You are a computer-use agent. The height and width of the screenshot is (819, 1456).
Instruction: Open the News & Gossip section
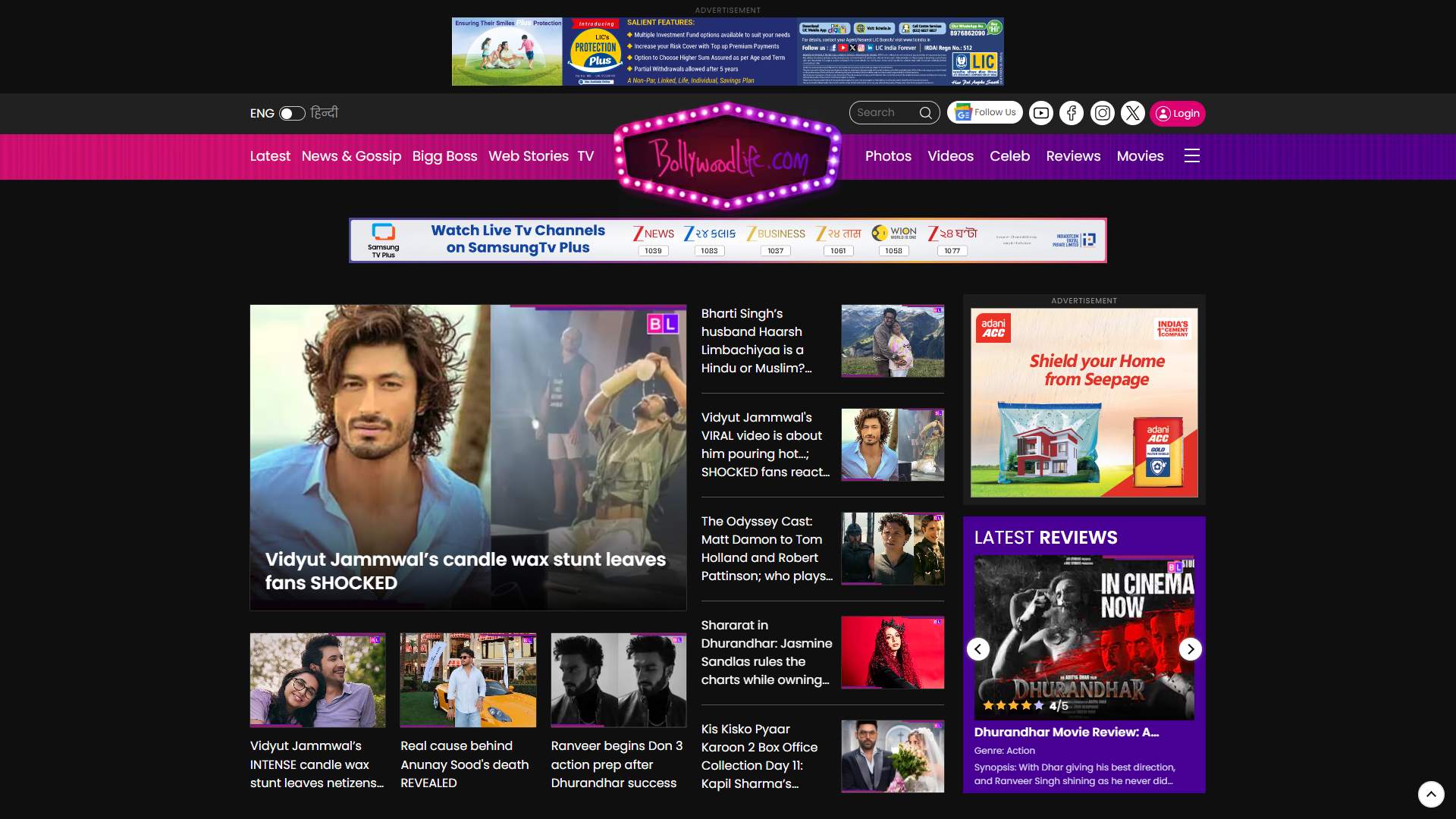tap(351, 156)
